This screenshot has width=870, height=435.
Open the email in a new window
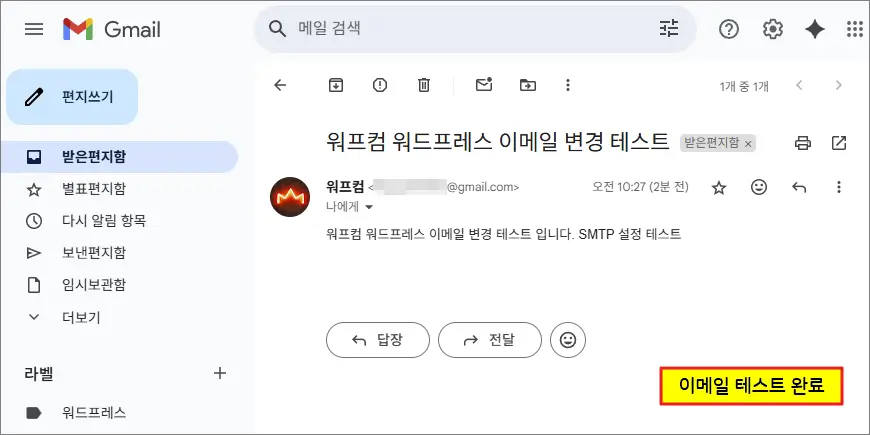[x=839, y=143]
